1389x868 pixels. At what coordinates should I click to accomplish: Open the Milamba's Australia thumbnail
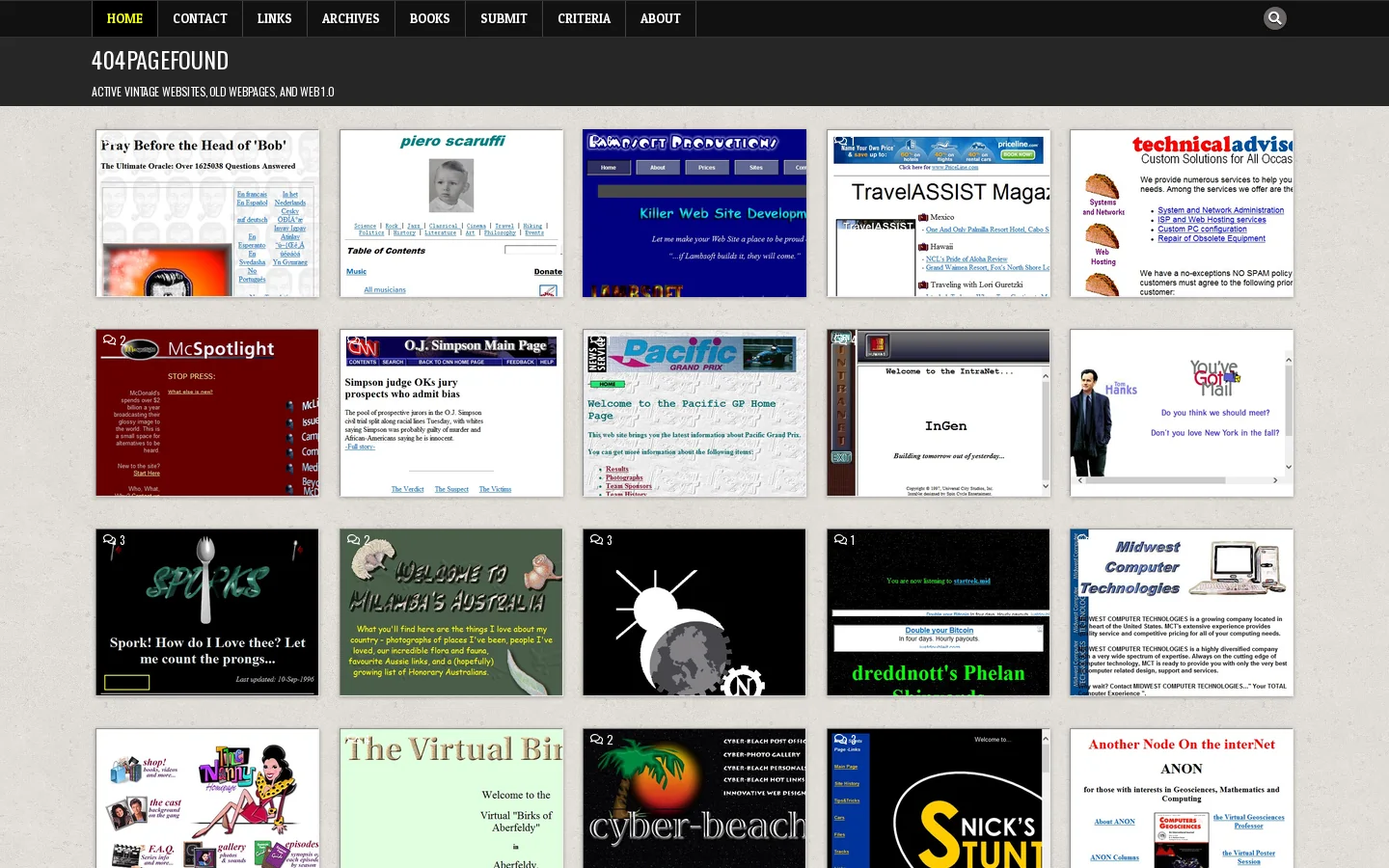(x=451, y=612)
